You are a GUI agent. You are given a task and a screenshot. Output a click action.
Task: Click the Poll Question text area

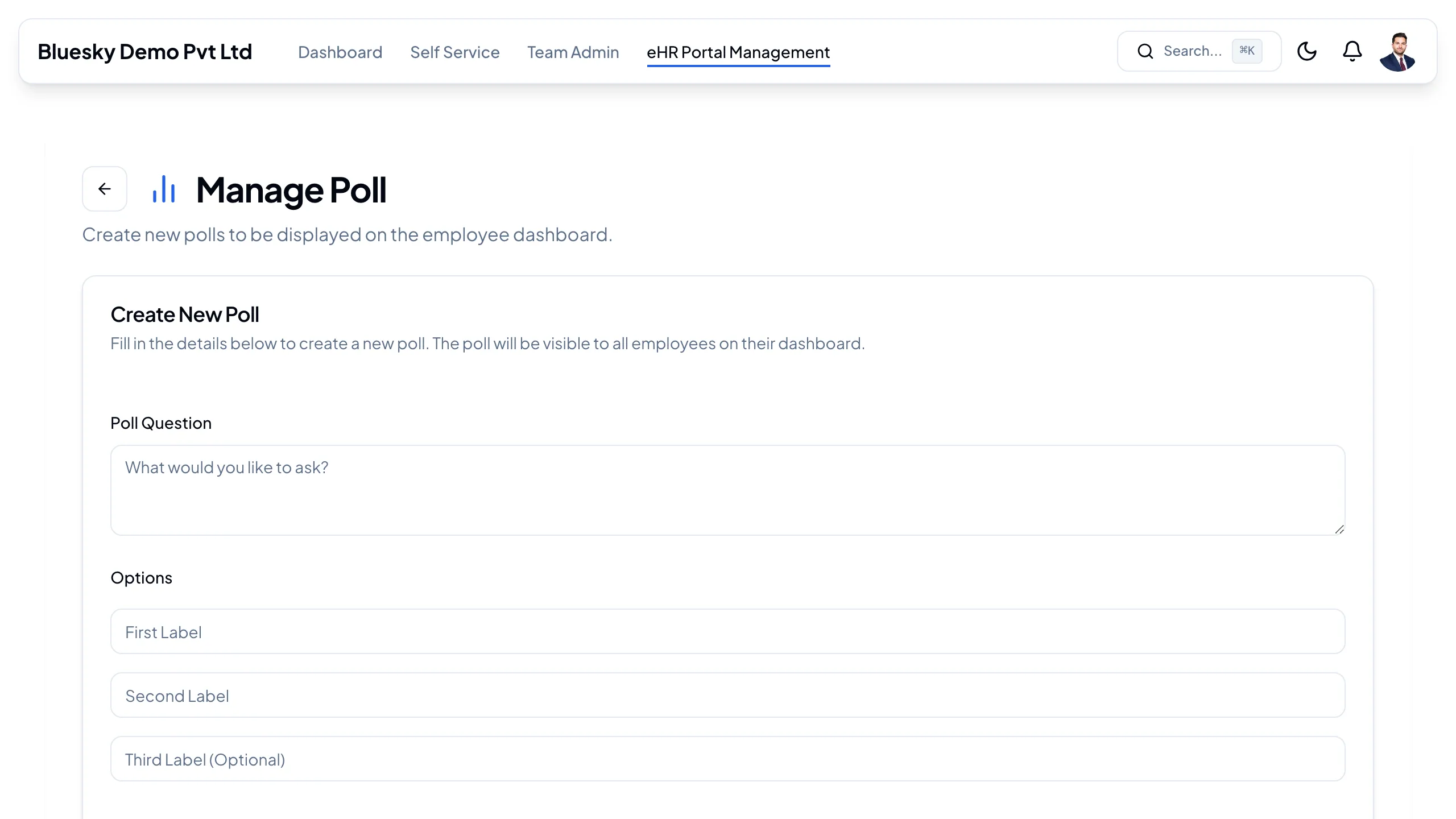(x=727, y=490)
